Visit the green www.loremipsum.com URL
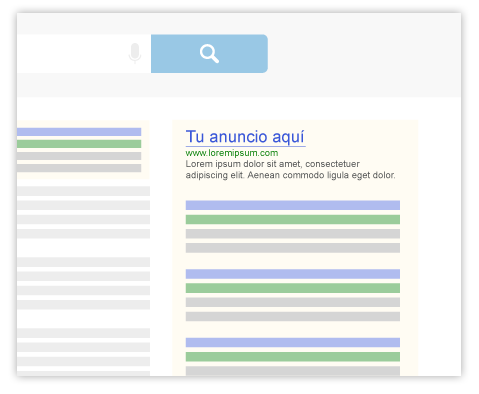The height and width of the screenshot is (394, 479). (232, 153)
